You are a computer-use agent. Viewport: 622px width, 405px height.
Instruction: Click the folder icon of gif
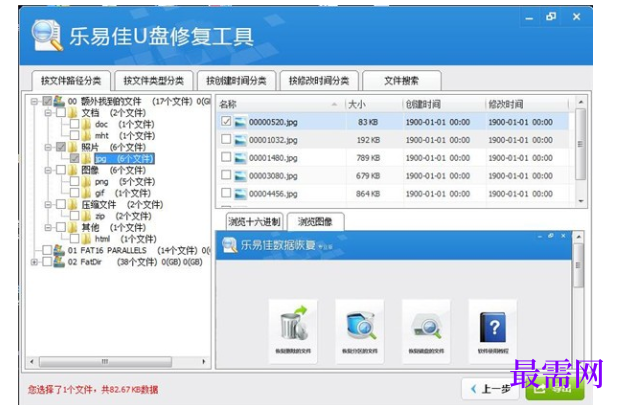point(86,193)
